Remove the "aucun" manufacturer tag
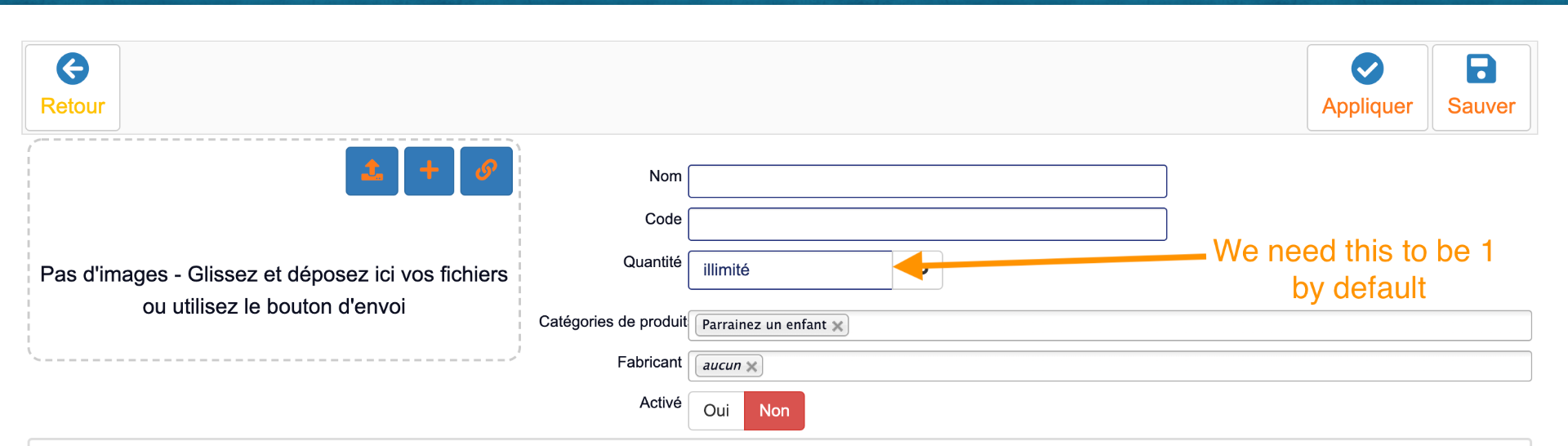Screen dimensions: 1568x446 (752, 367)
